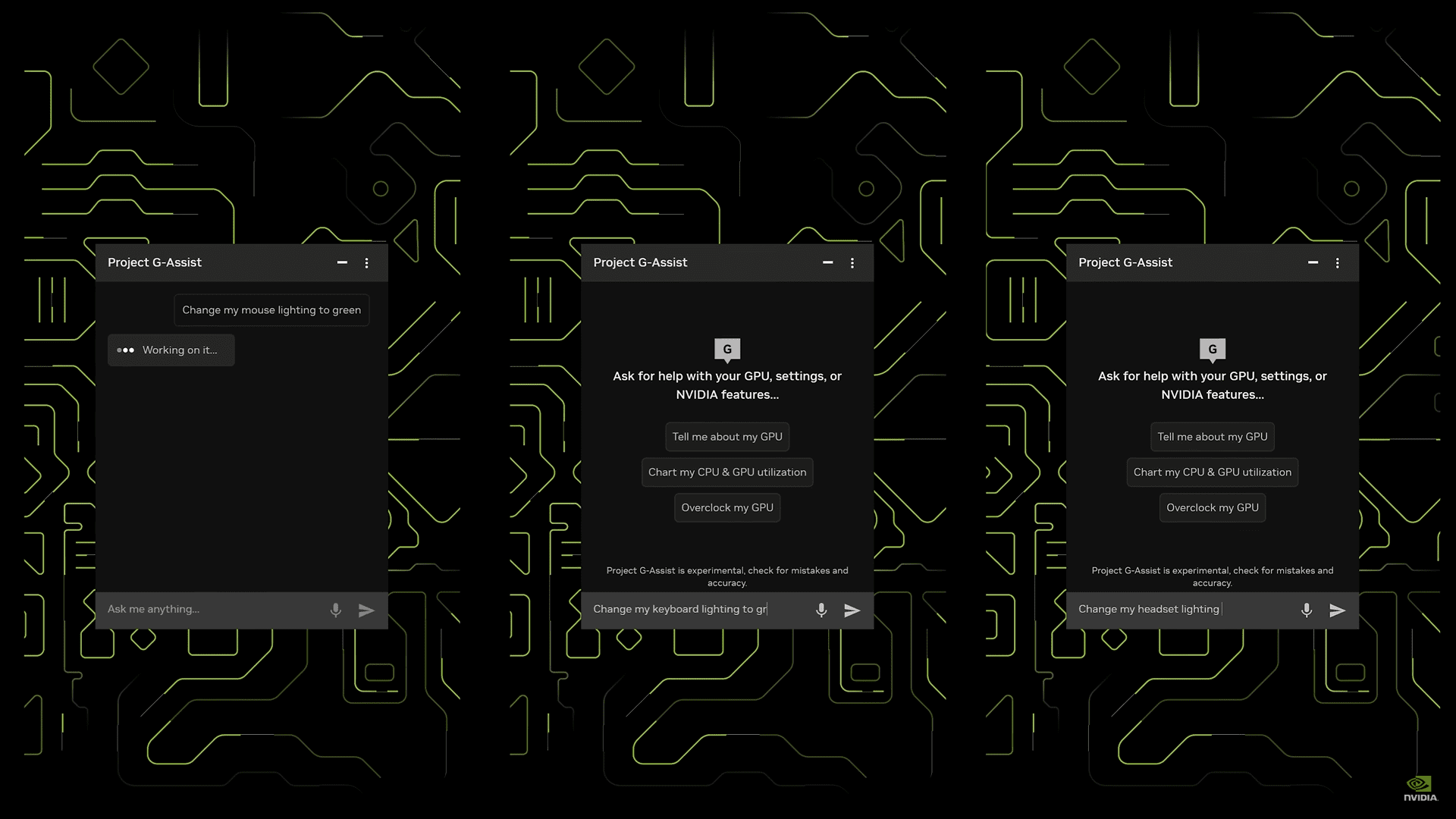Click the G-Assist avatar icon in right window
Screen dimensions: 1456x819
(x=1213, y=349)
